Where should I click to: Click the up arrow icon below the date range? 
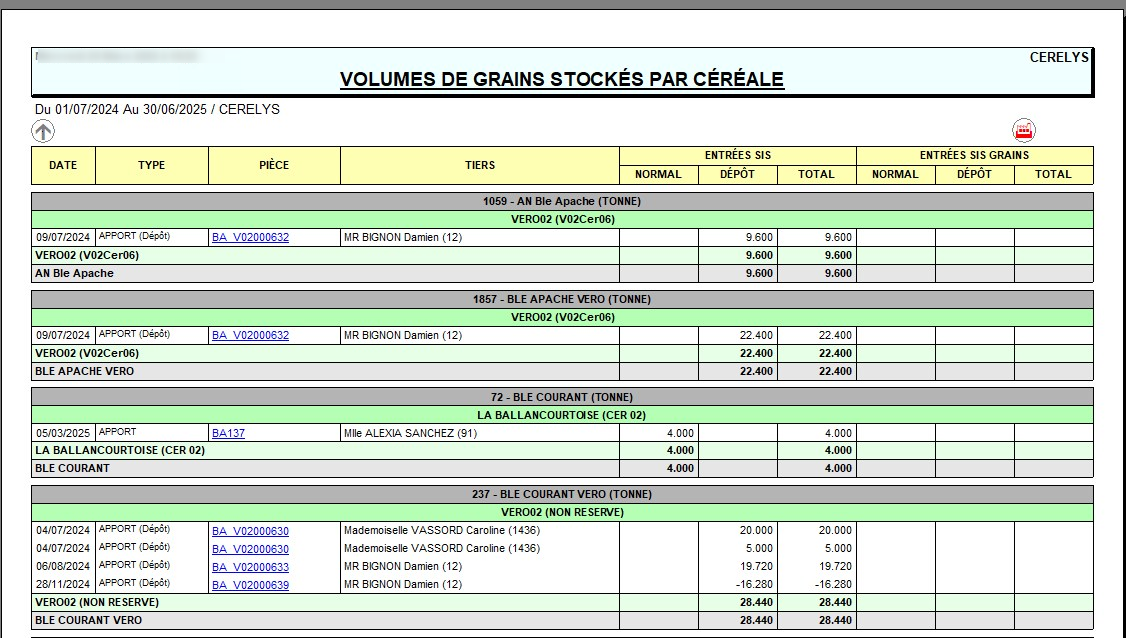[x=43, y=131]
